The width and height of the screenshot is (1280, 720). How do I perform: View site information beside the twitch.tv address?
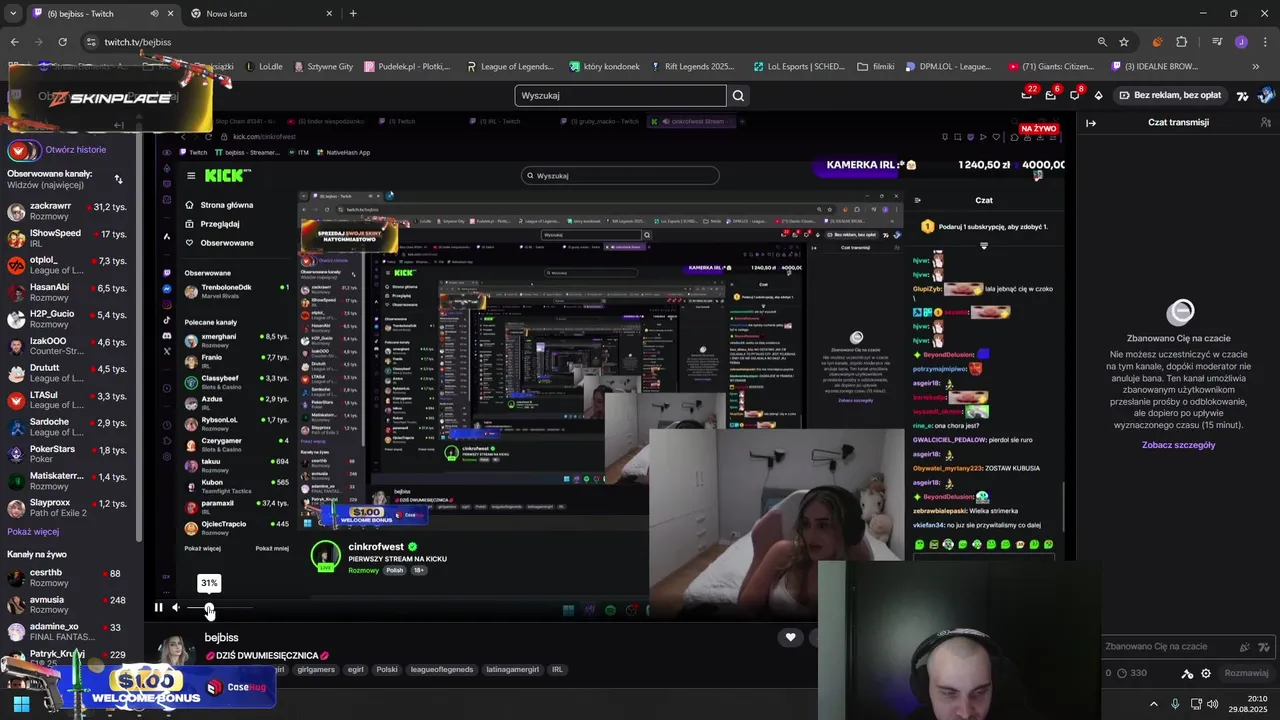pos(91,42)
